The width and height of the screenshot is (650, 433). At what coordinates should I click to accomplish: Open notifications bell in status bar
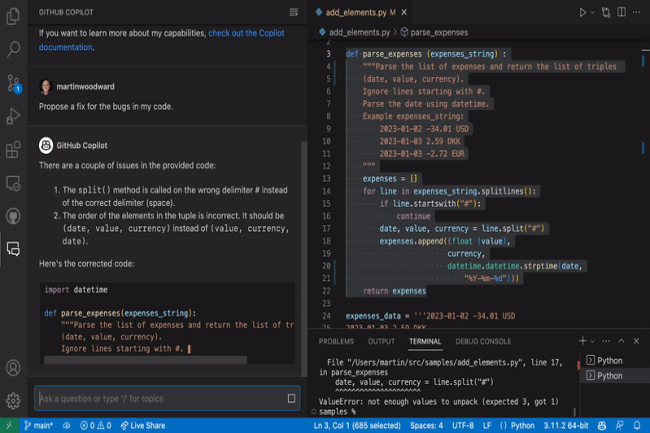click(637, 426)
